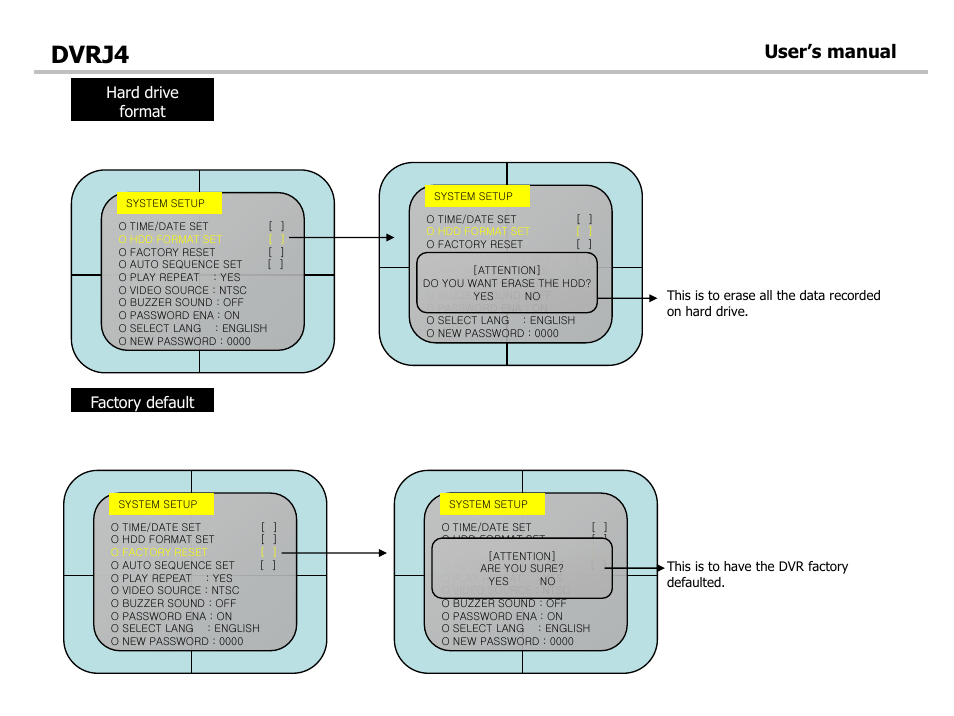Image resolution: width=954 pixels, height=716 pixels.
Task: Click NO in the erase HDD dialog
Action: coord(532,296)
